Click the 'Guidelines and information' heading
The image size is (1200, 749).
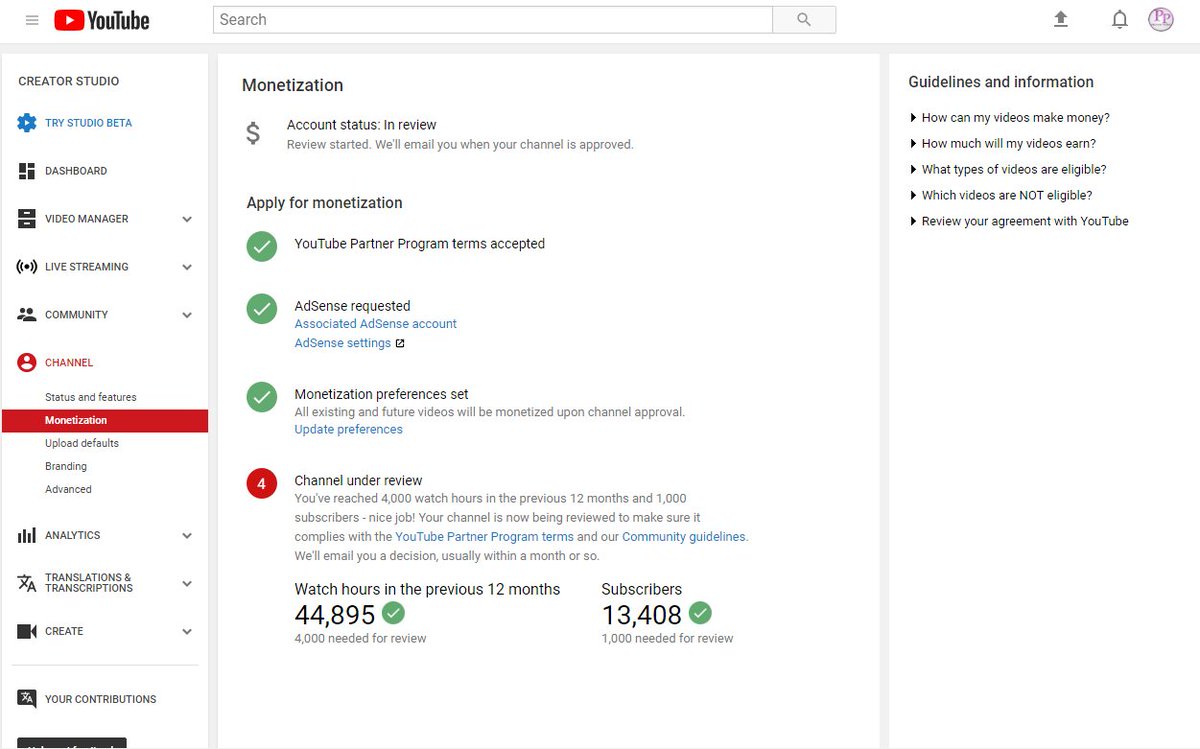(x=1001, y=82)
